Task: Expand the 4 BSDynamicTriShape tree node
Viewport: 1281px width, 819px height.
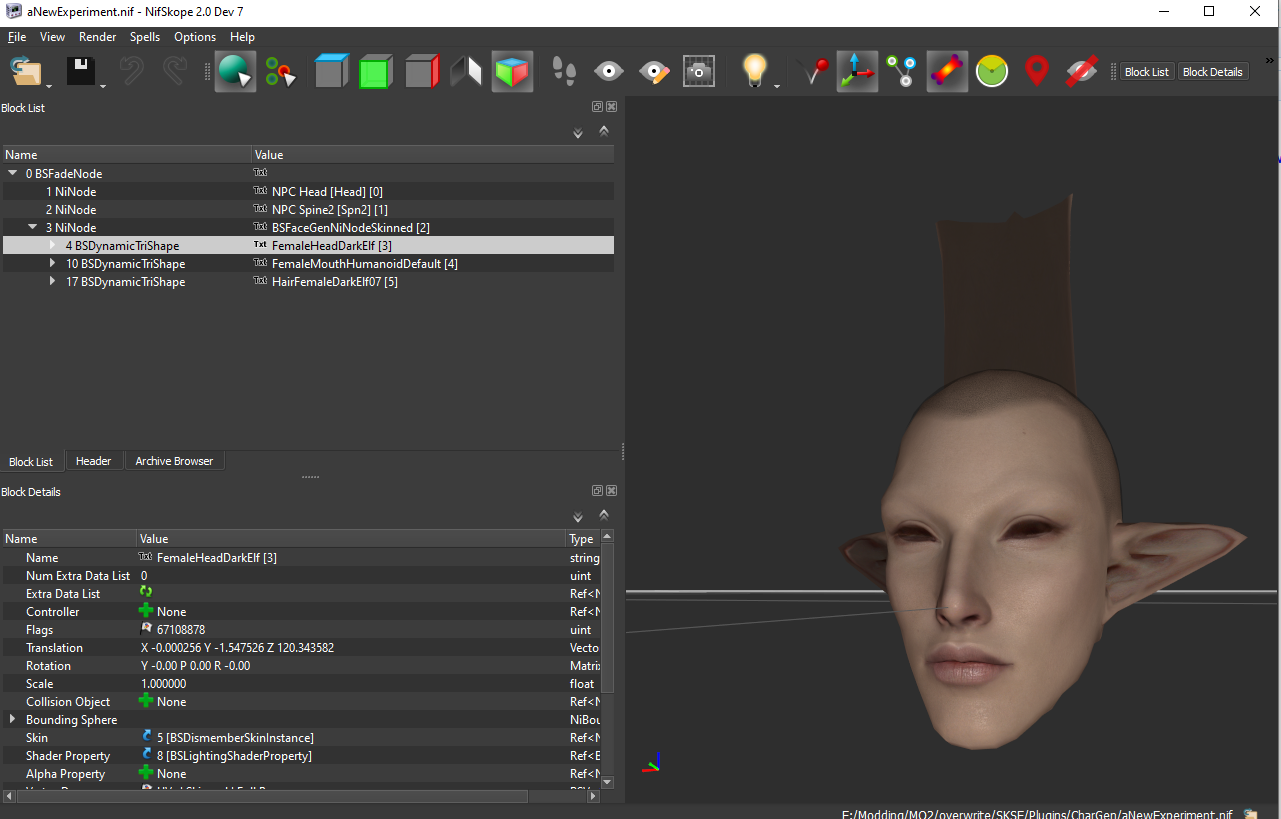Action: click(x=53, y=246)
